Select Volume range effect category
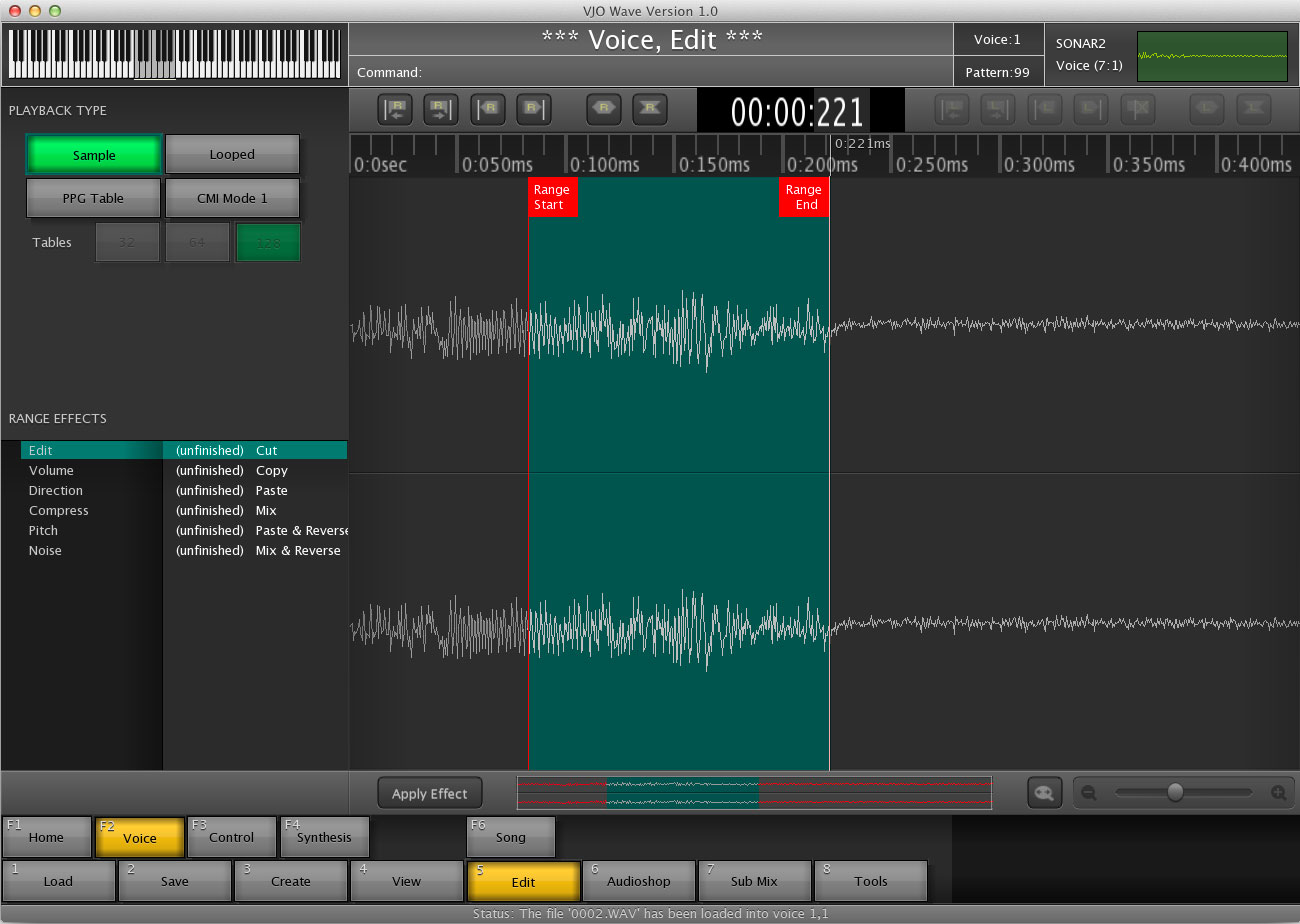Image resolution: width=1300 pixels, height=924 pixels. (x=91, y=470)
